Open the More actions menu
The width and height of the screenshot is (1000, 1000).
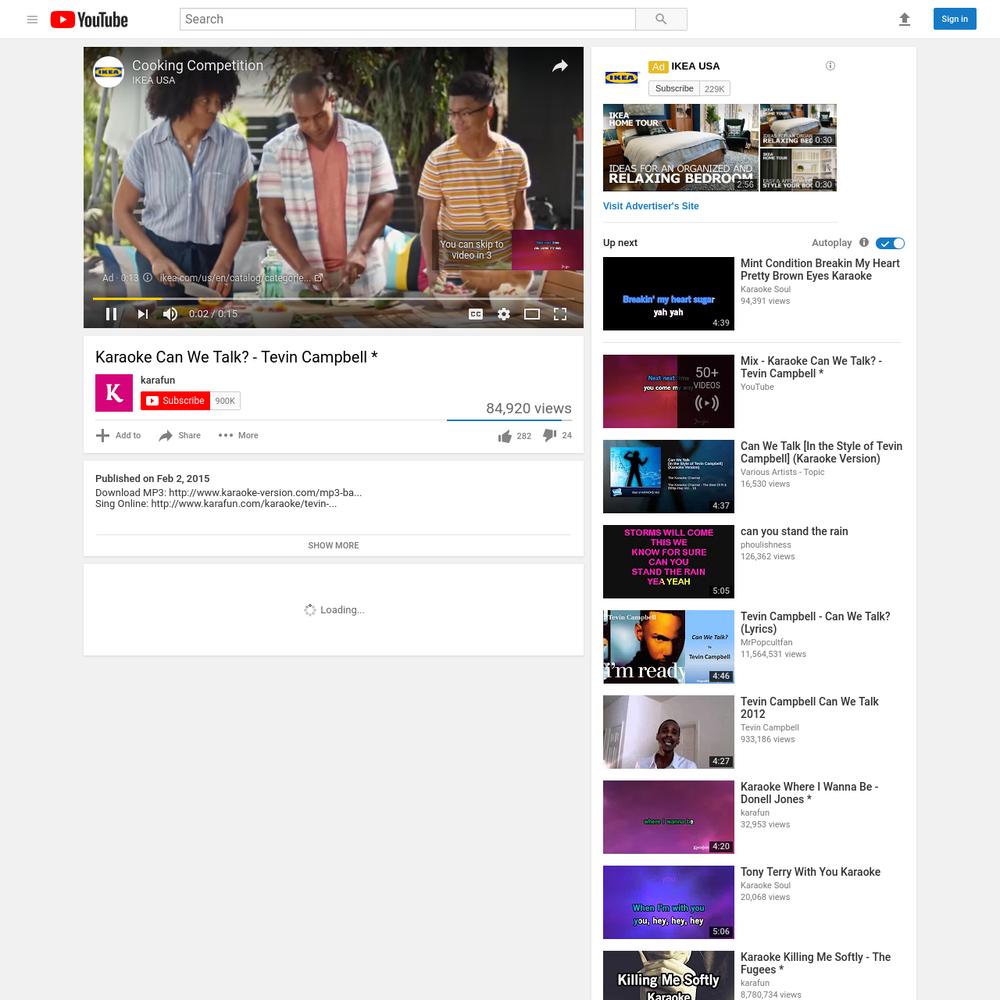click(x=239, y=435)
